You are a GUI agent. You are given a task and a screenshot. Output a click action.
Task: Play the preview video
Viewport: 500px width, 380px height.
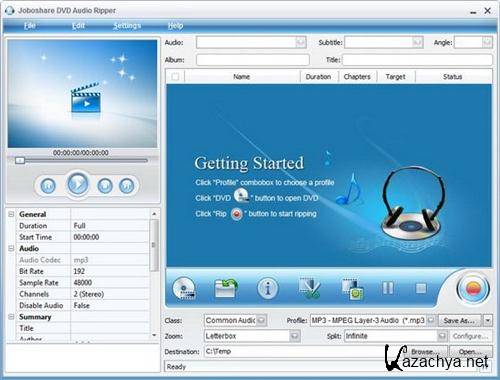[x=77, y=184]
